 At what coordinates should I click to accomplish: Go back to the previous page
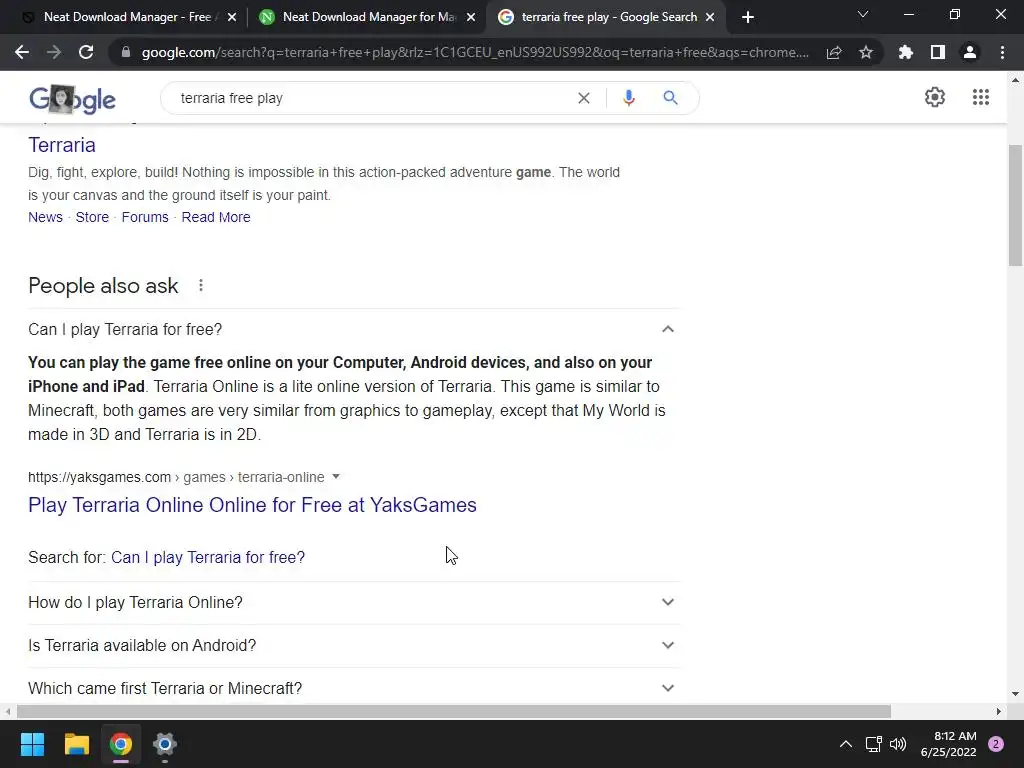click(22, 52)
